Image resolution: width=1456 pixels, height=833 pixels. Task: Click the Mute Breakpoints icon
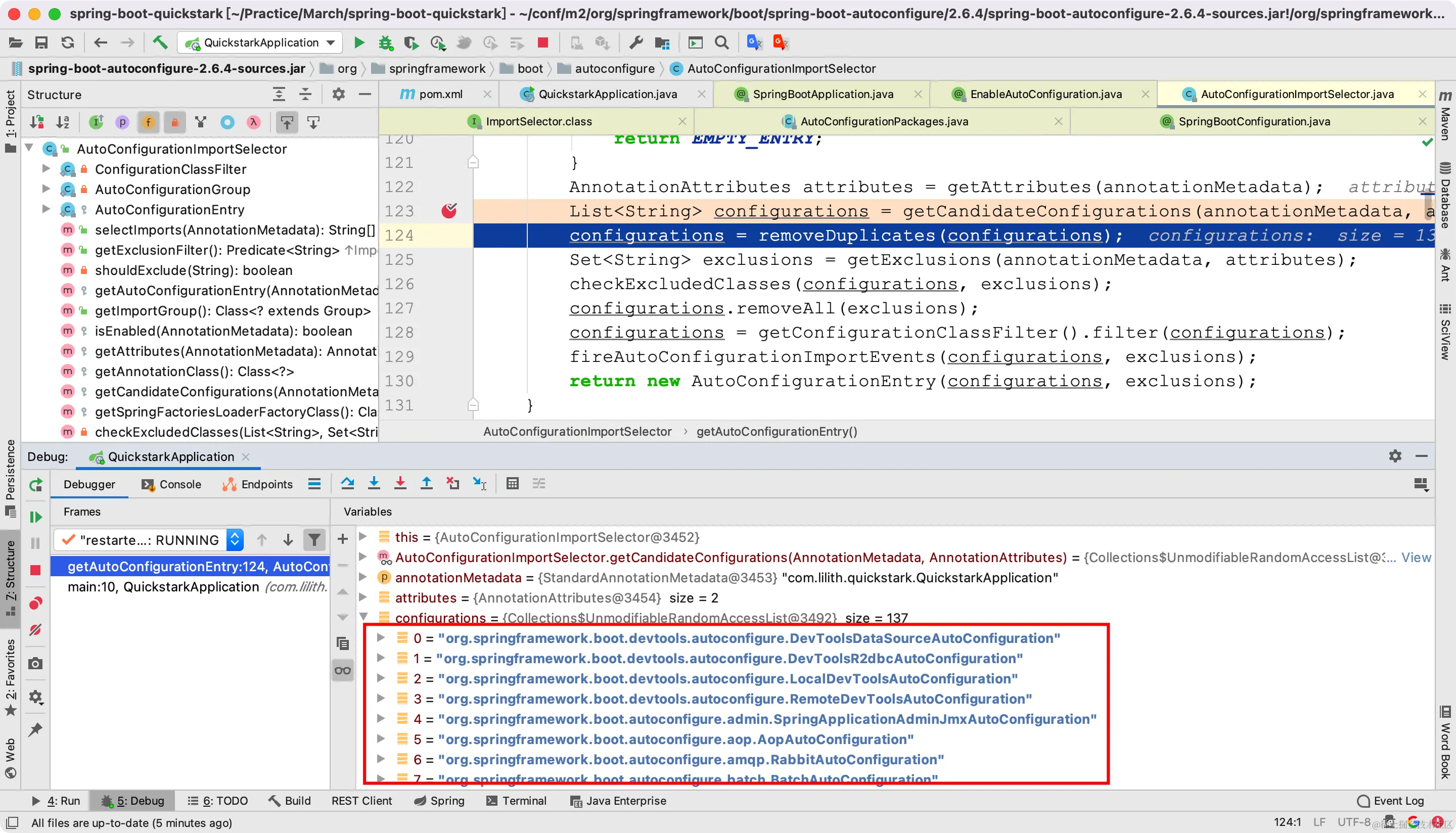click(x=35, y=630)
